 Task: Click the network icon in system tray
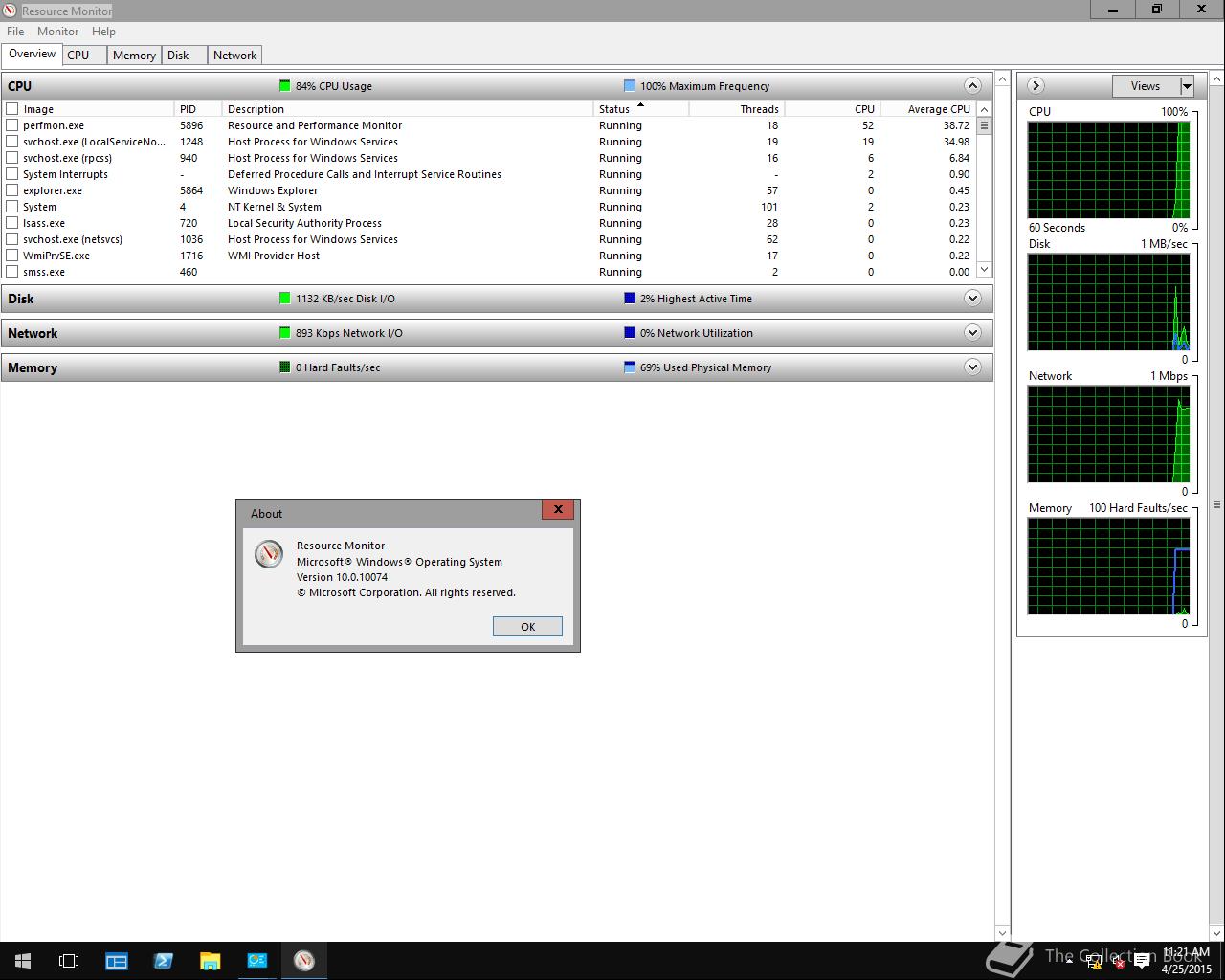click(x=1094, y=961)
